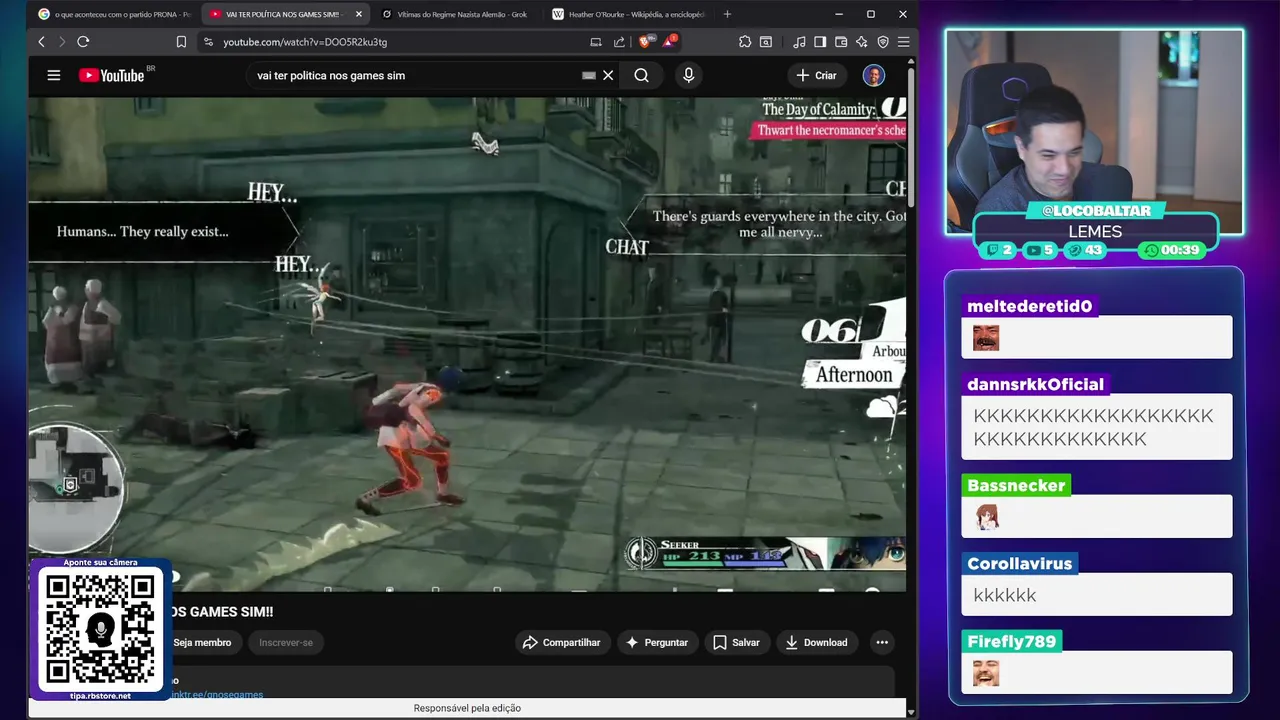This screenshot has height=720, width=1280.
Task: Open more actions three-dot menu
Action: click(882, 642)
